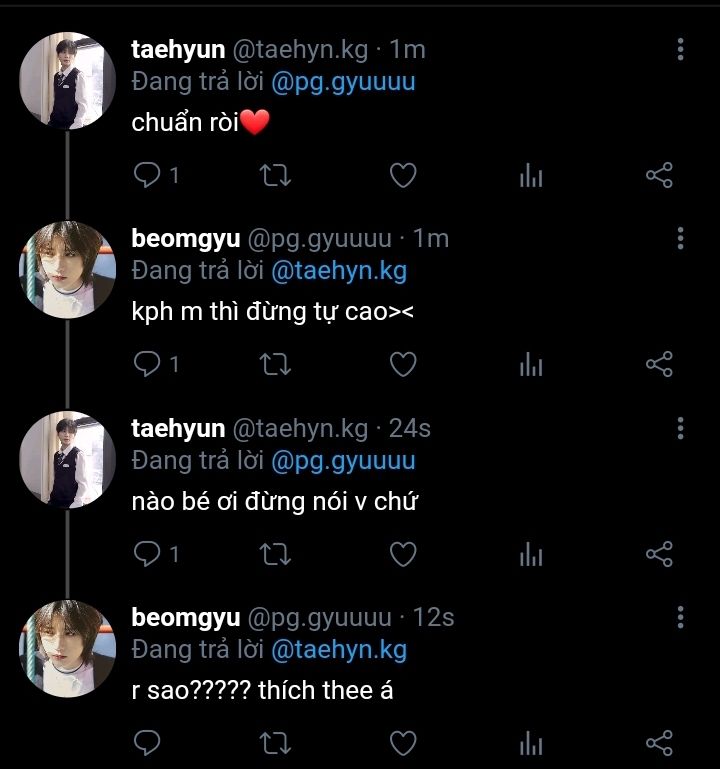Open beomgyu's avatar on "r sao" tweet

pos(67,649)
